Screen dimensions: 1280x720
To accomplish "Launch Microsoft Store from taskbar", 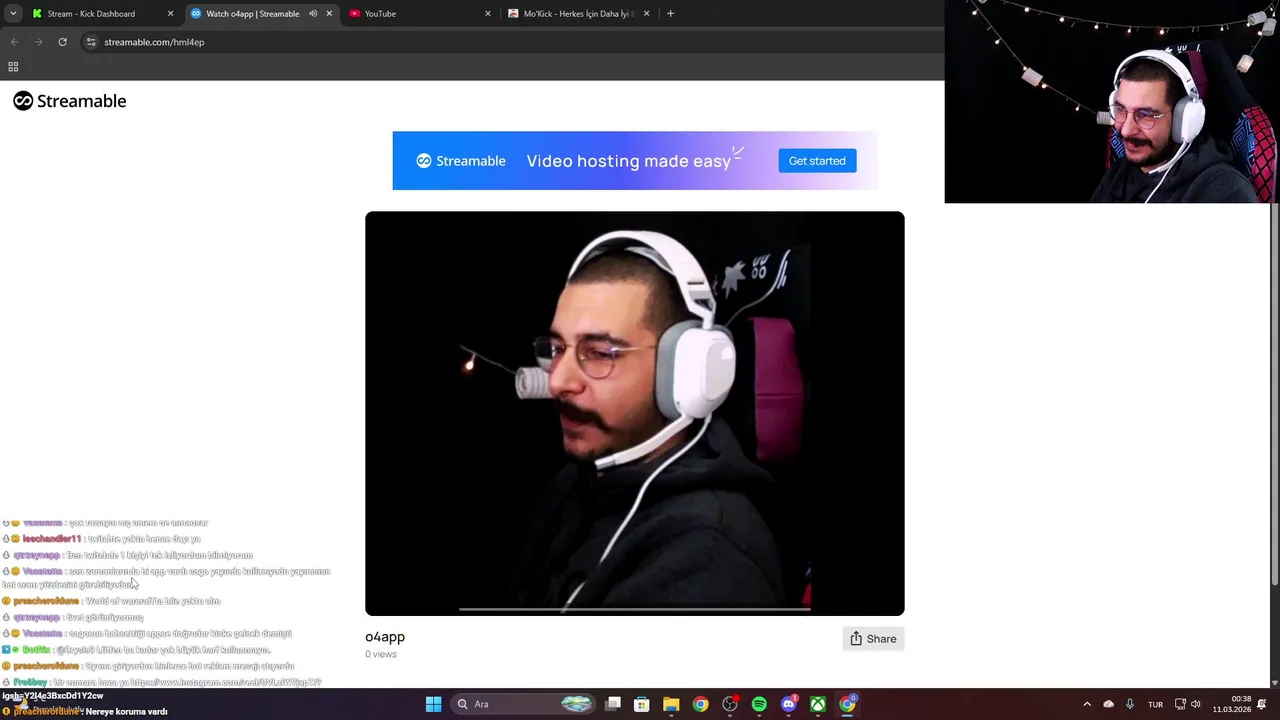I will tap(642, 704).
